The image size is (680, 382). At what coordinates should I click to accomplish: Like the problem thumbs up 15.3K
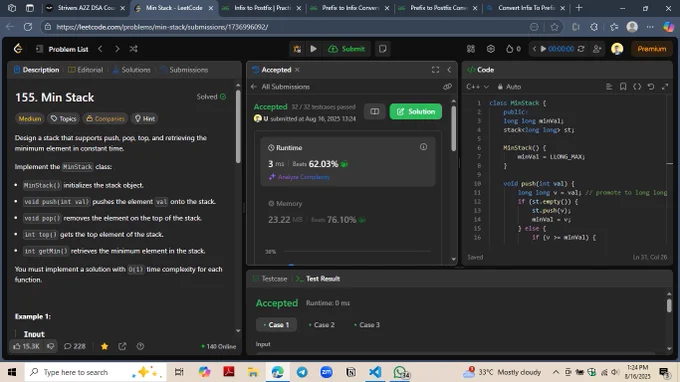[26, 346]
